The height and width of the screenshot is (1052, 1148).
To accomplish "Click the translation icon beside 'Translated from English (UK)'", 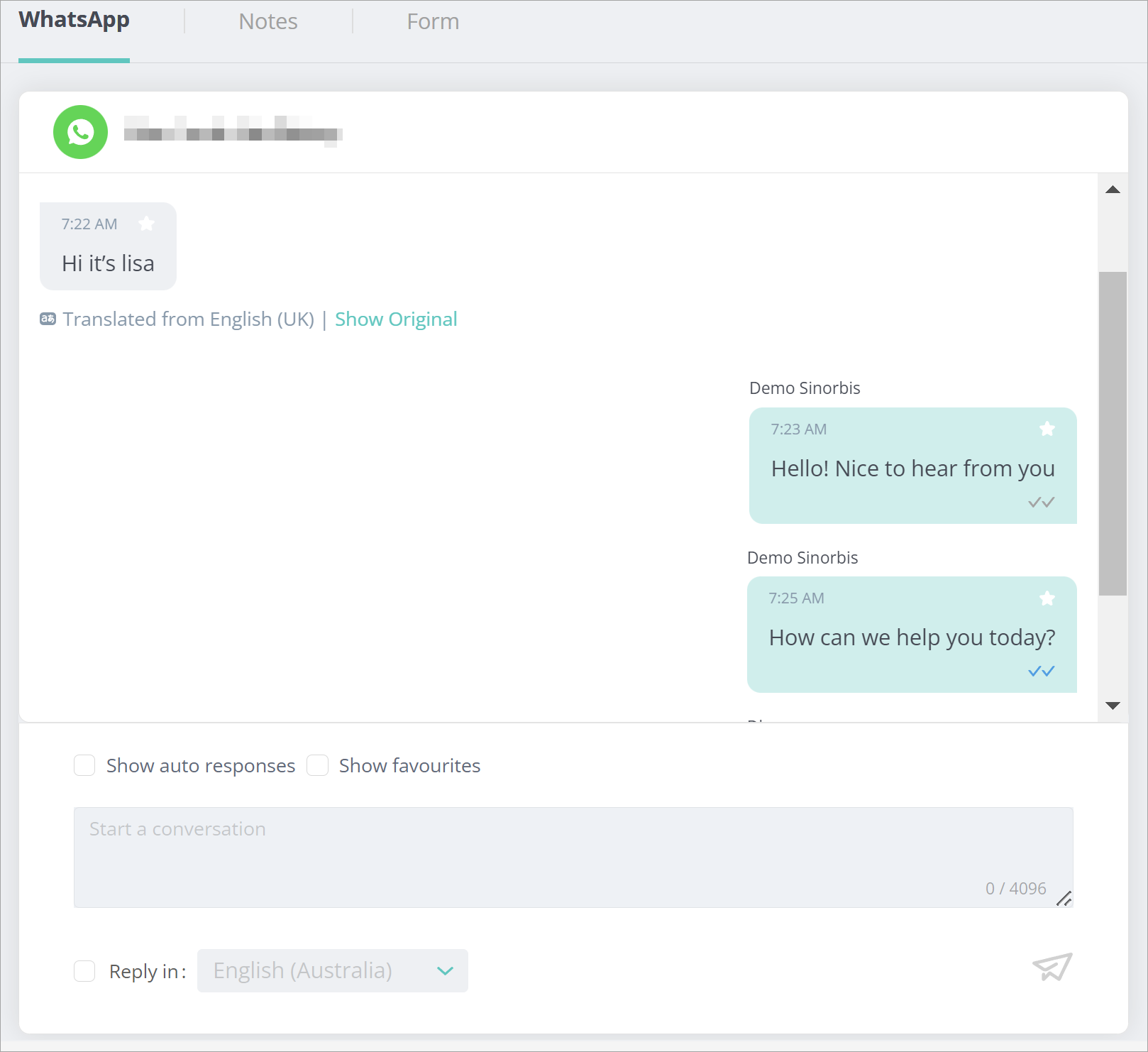I will pyautogui.click(x=48, y=319).
